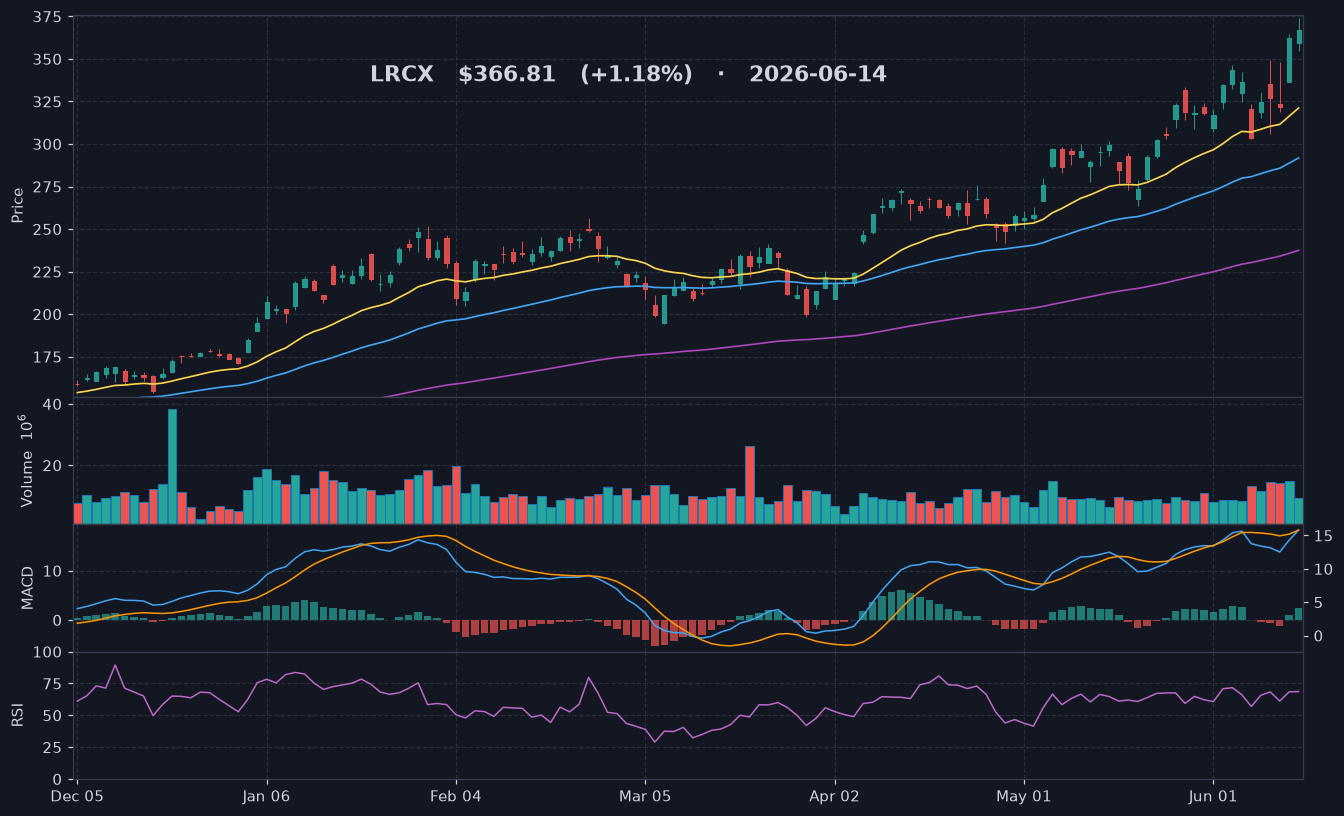Click the Price axis label
Screen dimensions: 1344x816
click(x=18, y=204)
